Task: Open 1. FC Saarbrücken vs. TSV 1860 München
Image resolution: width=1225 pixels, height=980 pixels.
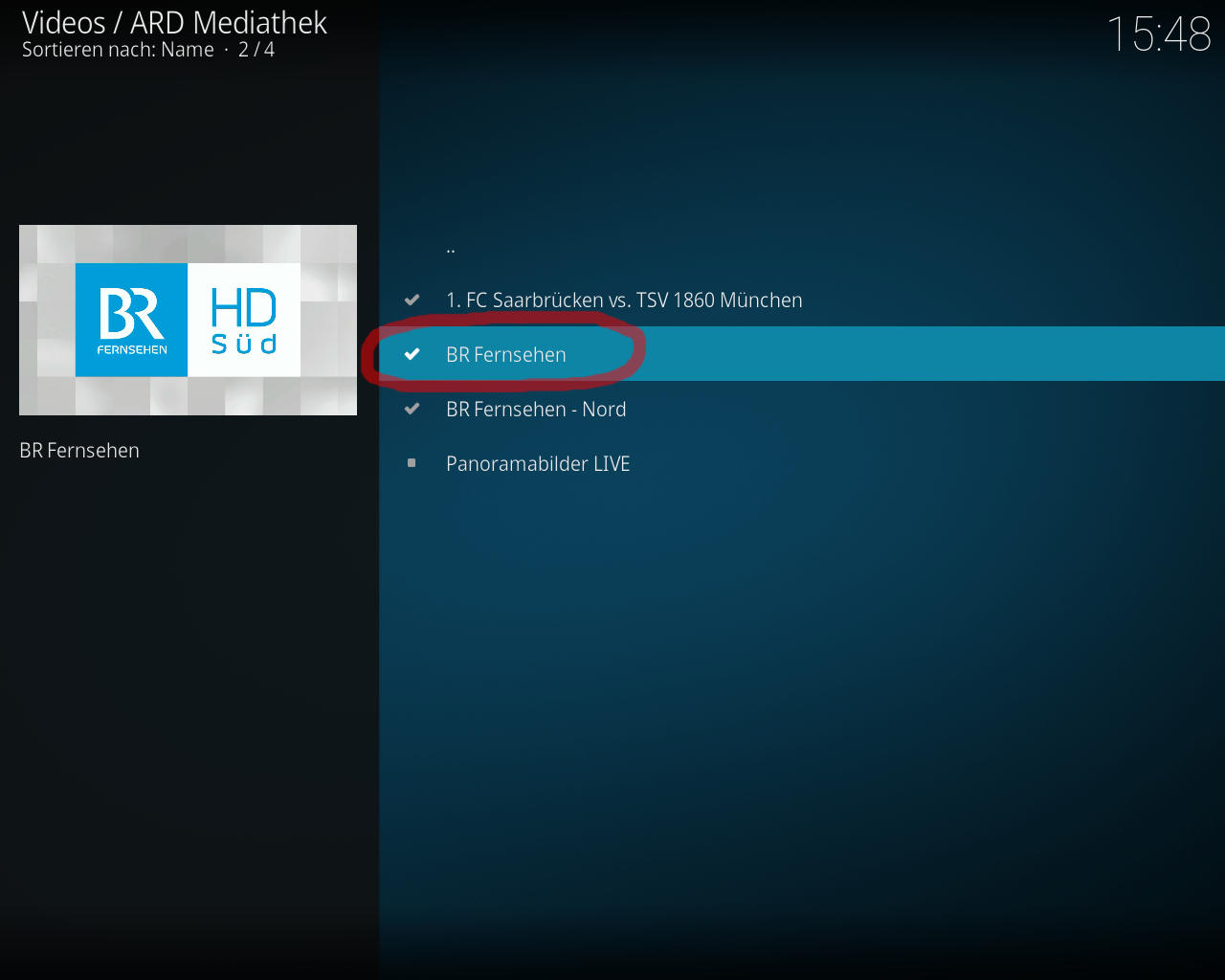Action: pos(802,300)
